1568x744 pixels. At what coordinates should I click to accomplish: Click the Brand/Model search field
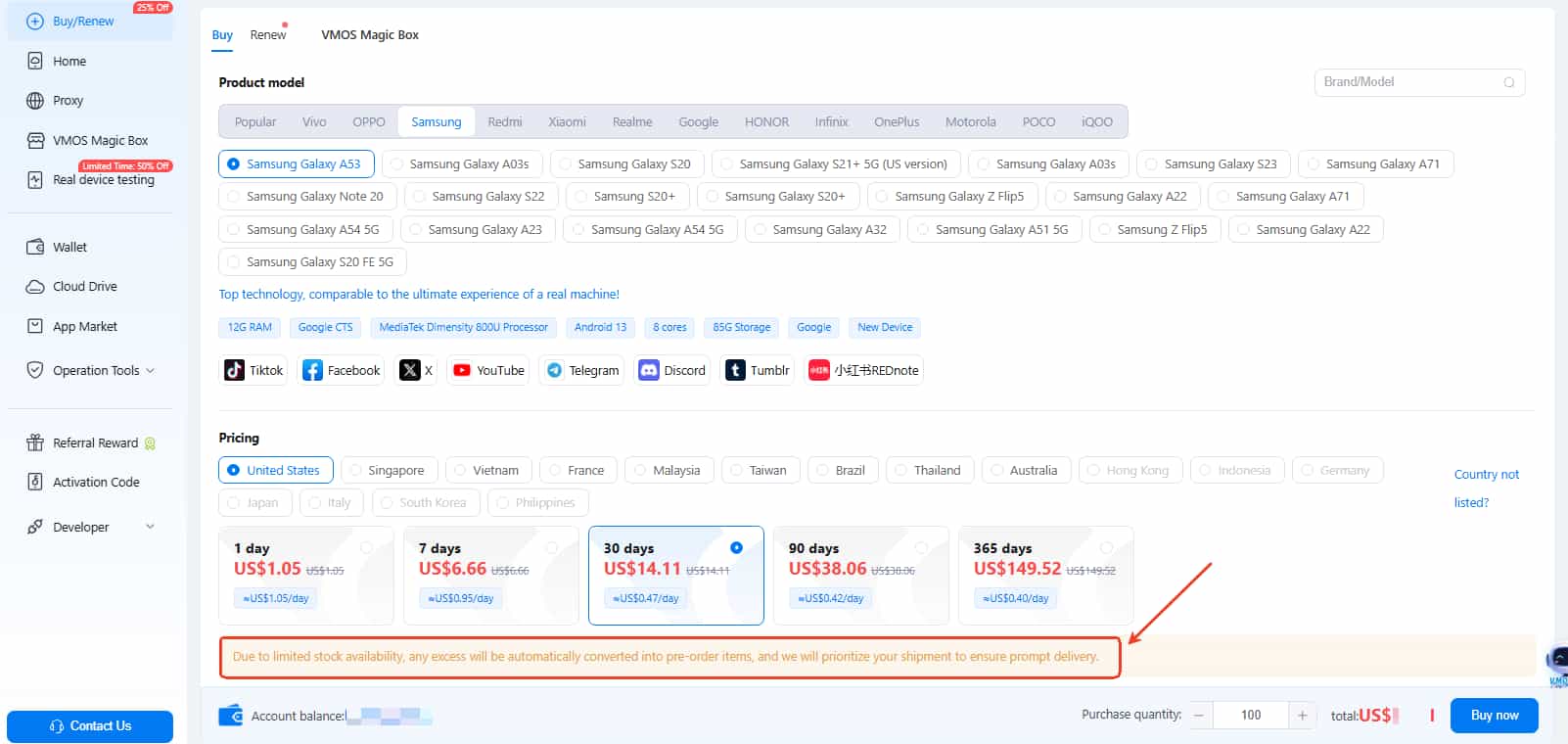pos(1407,82)
